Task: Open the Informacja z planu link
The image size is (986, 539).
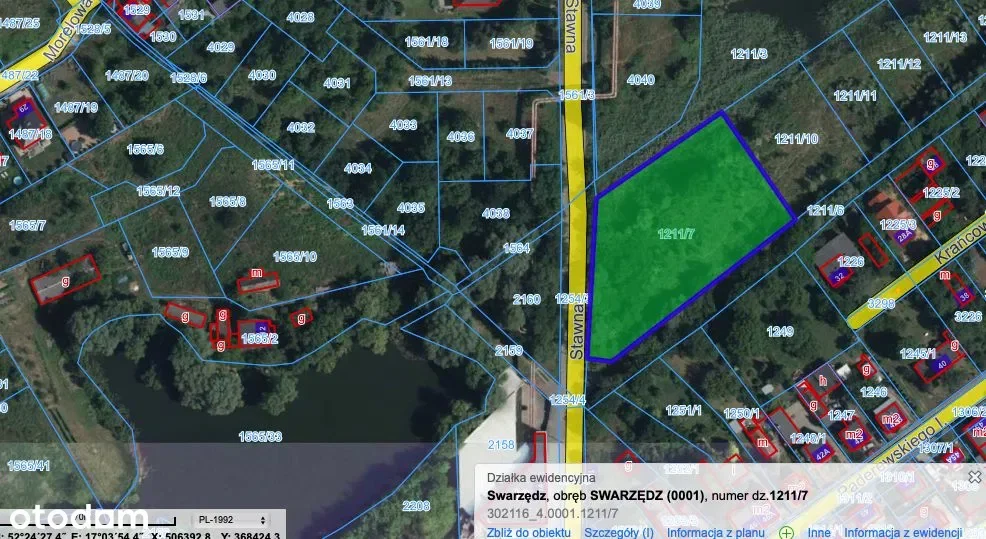Action: coord(717,532)
